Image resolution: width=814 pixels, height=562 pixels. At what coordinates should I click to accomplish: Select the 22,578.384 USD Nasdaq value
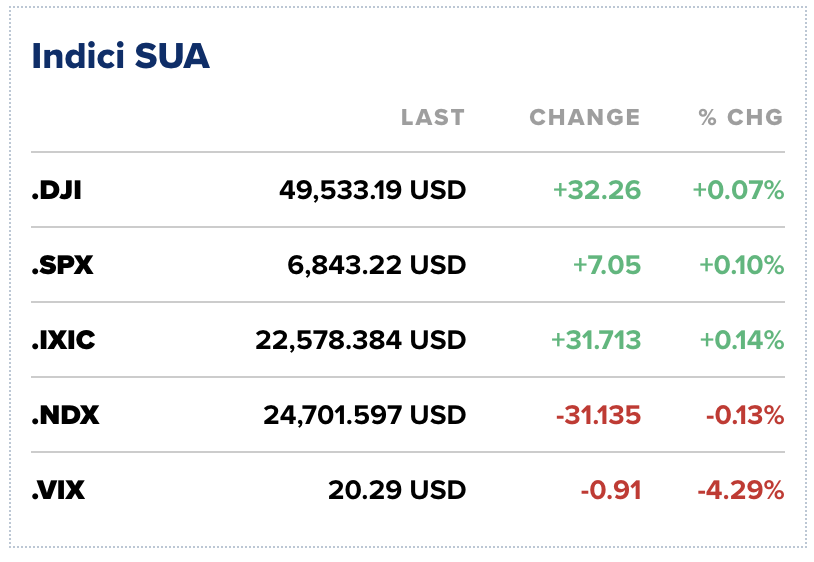pos(361,340)
